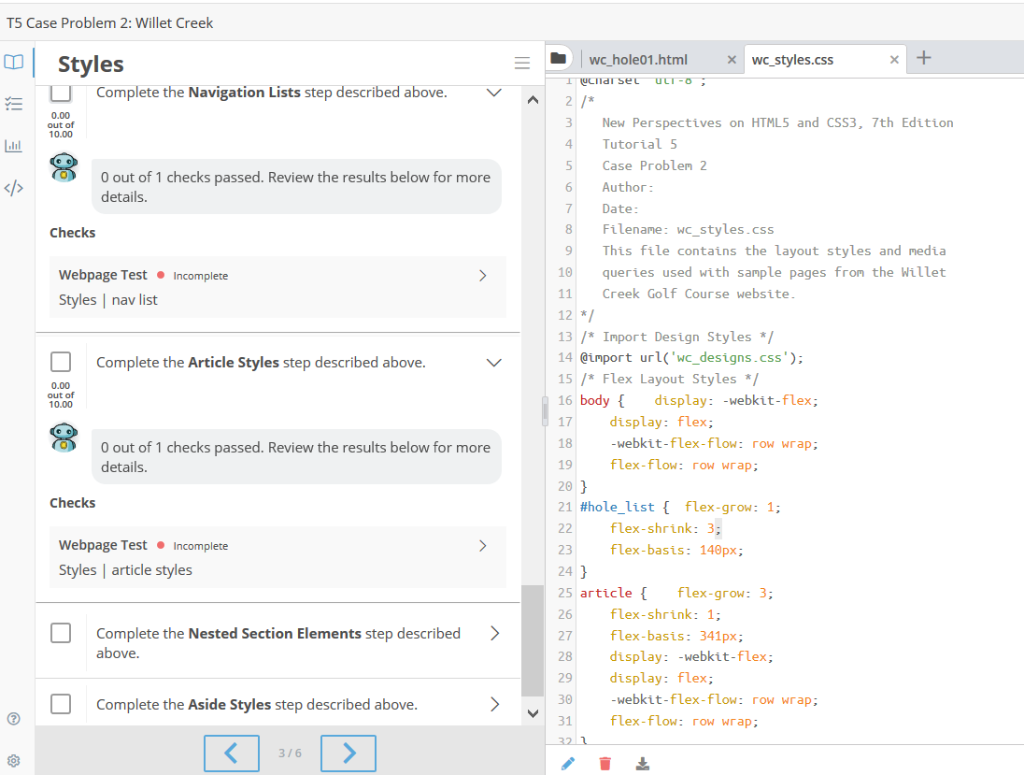Check the Article Styles step checkbox
Viewport: 1024px width, 775px height.
tap(61, 362)
